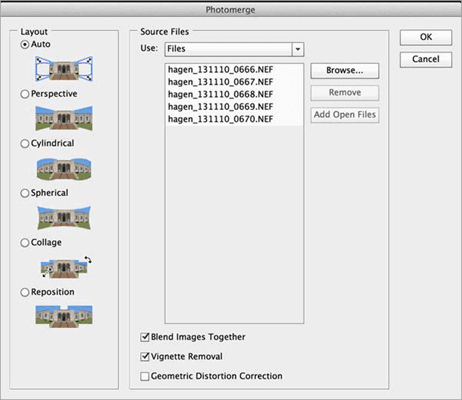Screen dimensions: 462x400
Task: Uncheck Blend Images Together
Action: (144, 337)
